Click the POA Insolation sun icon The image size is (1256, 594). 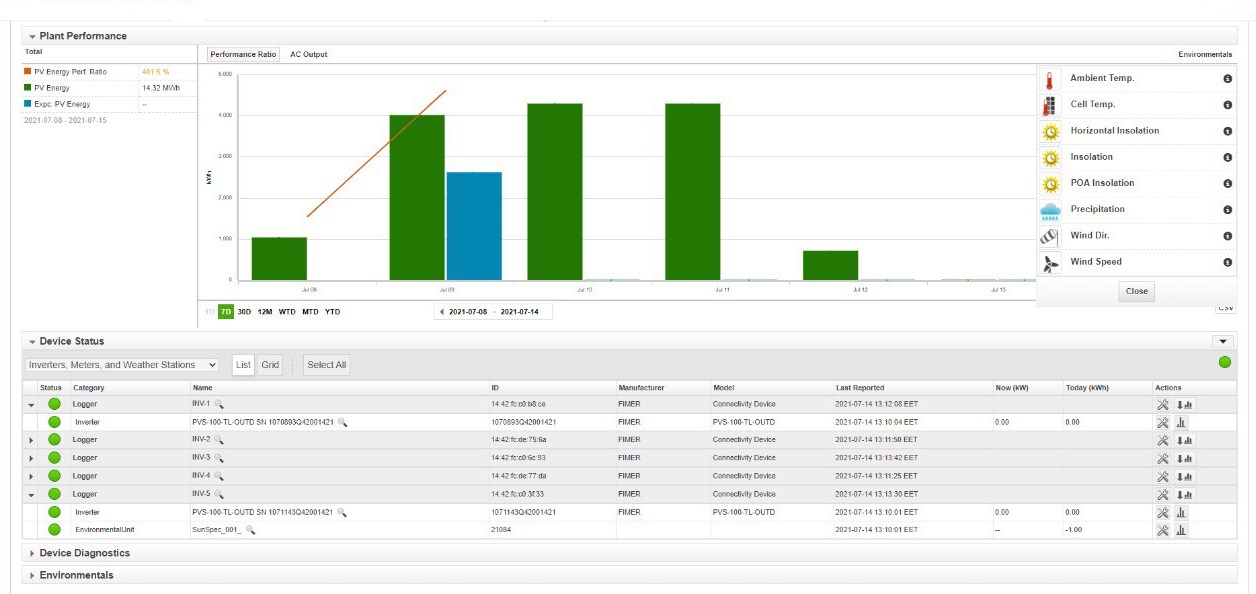[1050, 184]
